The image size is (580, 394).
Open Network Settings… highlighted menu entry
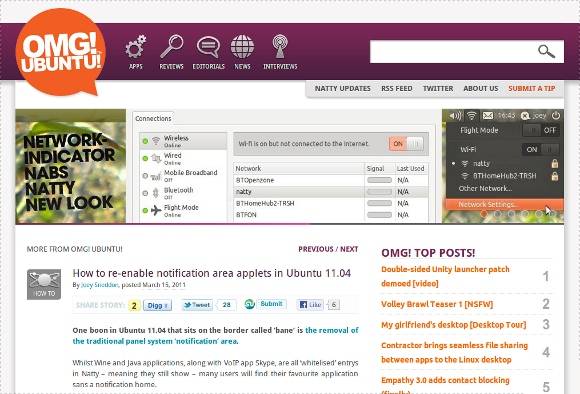point(505,204)
